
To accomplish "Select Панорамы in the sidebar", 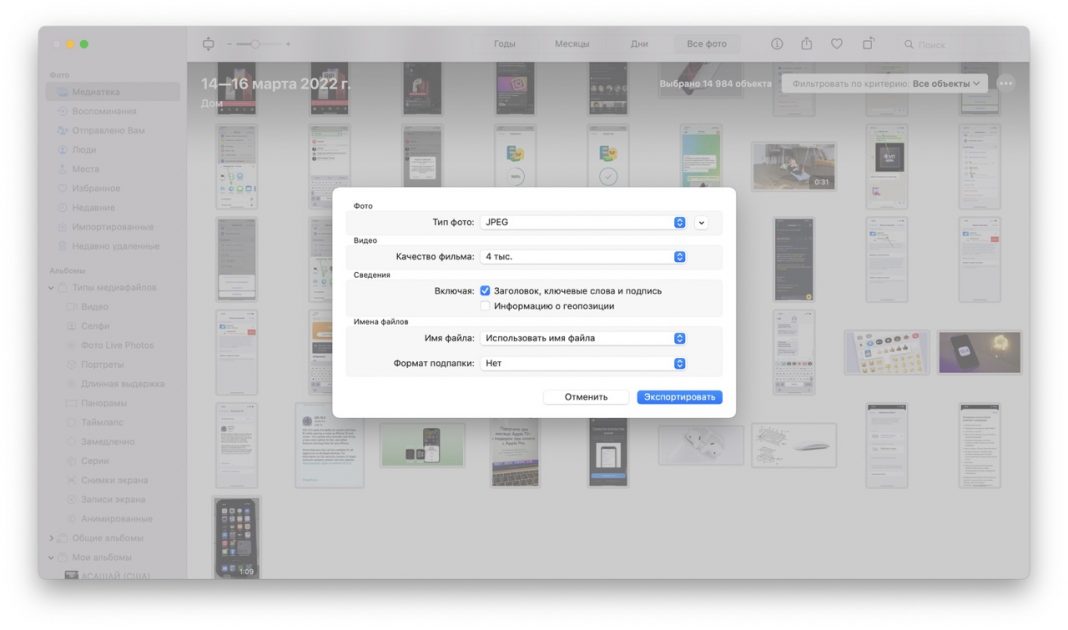I will (x=112, y=403).
